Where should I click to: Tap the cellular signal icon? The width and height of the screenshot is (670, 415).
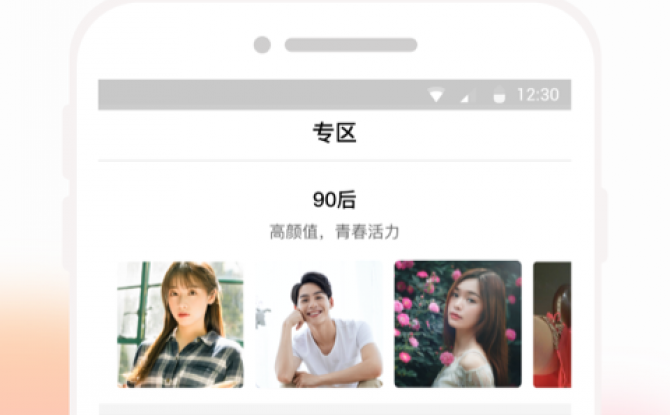pos(466,97)
